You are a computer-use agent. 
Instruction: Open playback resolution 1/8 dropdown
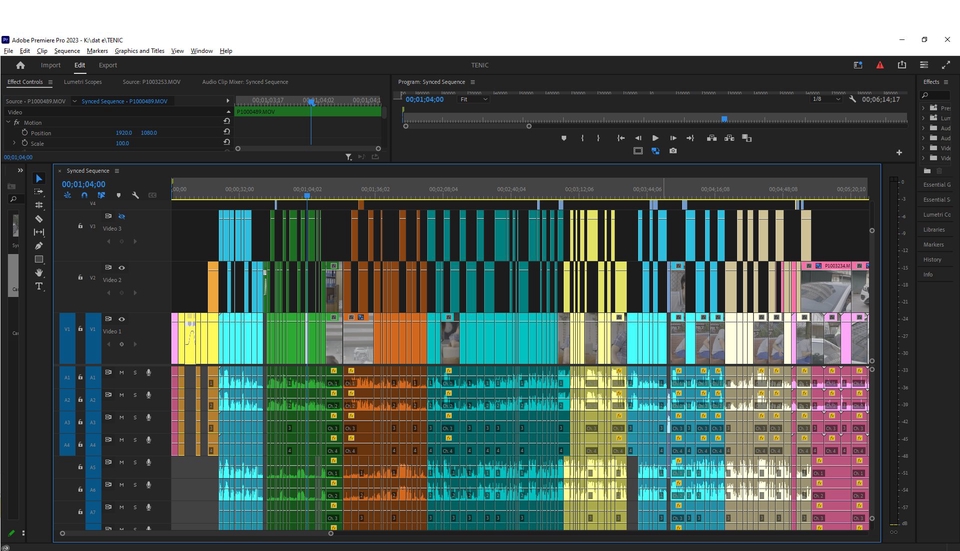coord(824,99)
